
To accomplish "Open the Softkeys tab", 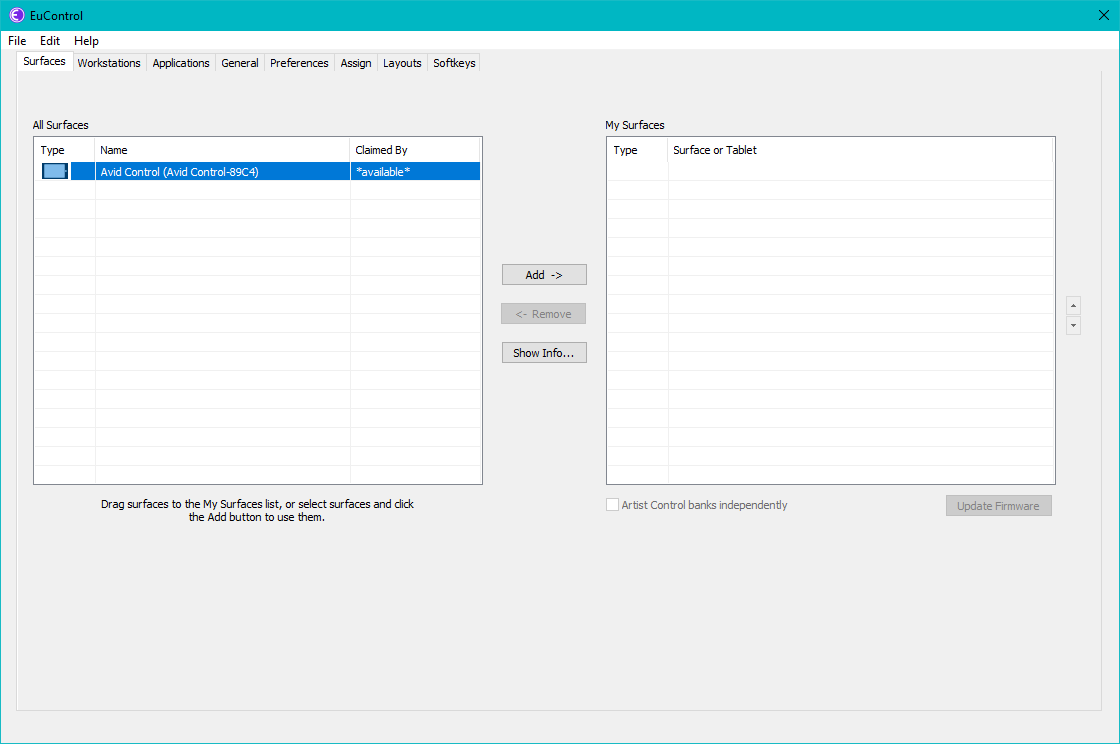I will 454,63.
